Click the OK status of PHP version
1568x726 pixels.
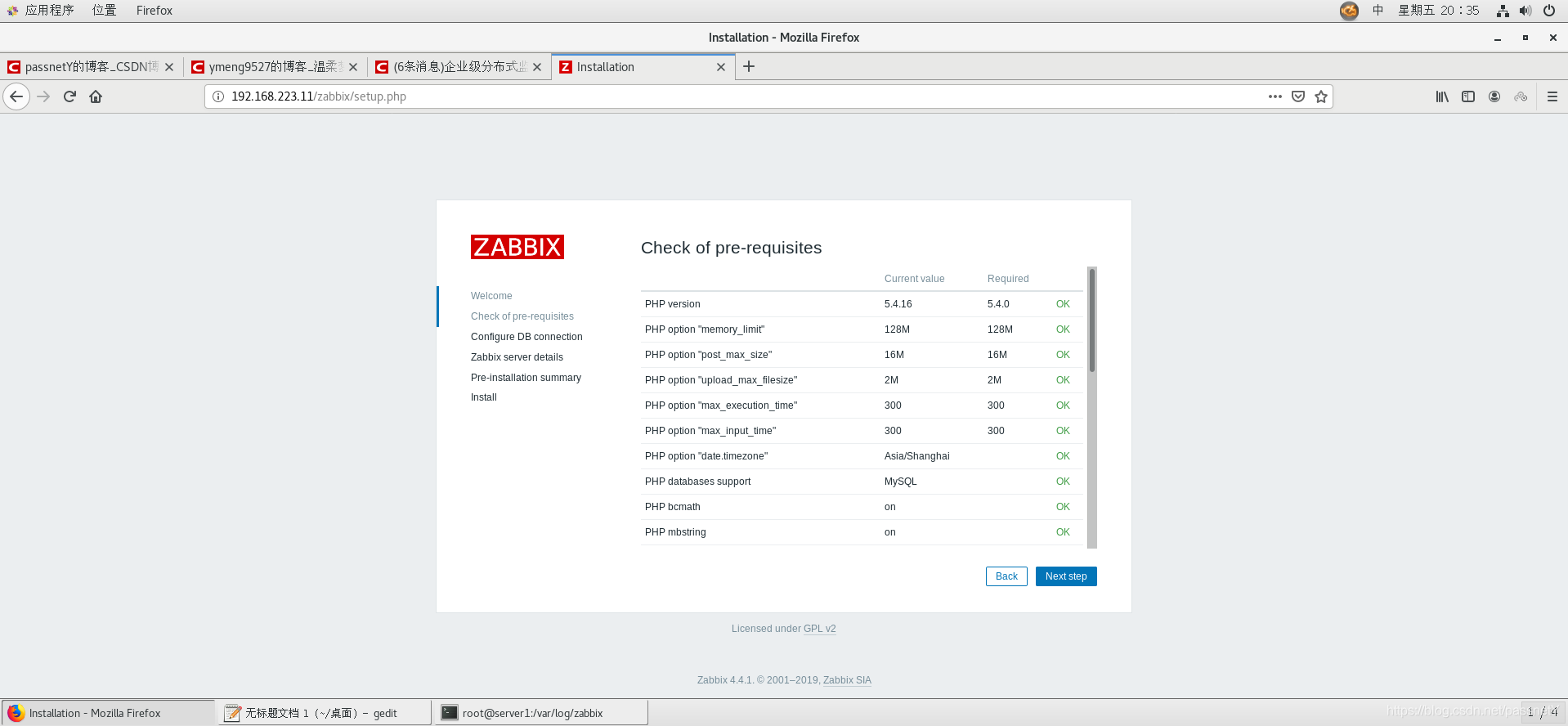click(x=1063, y=304)
